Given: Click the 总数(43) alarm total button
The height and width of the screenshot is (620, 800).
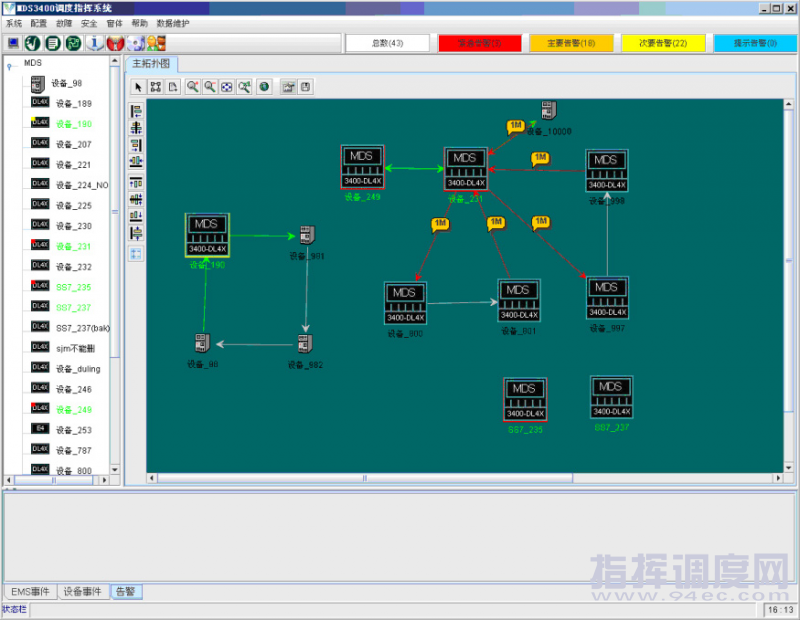Looking at the screenshot, I should click(388, 43).
